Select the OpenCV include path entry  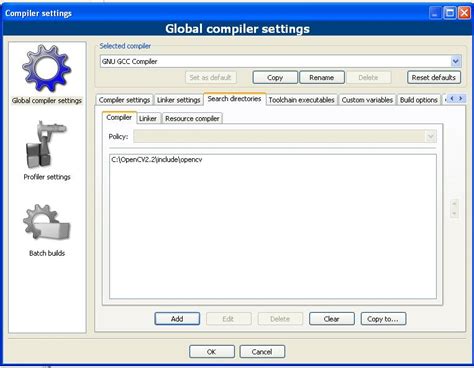pyautogui.click(x=157, y=160)
